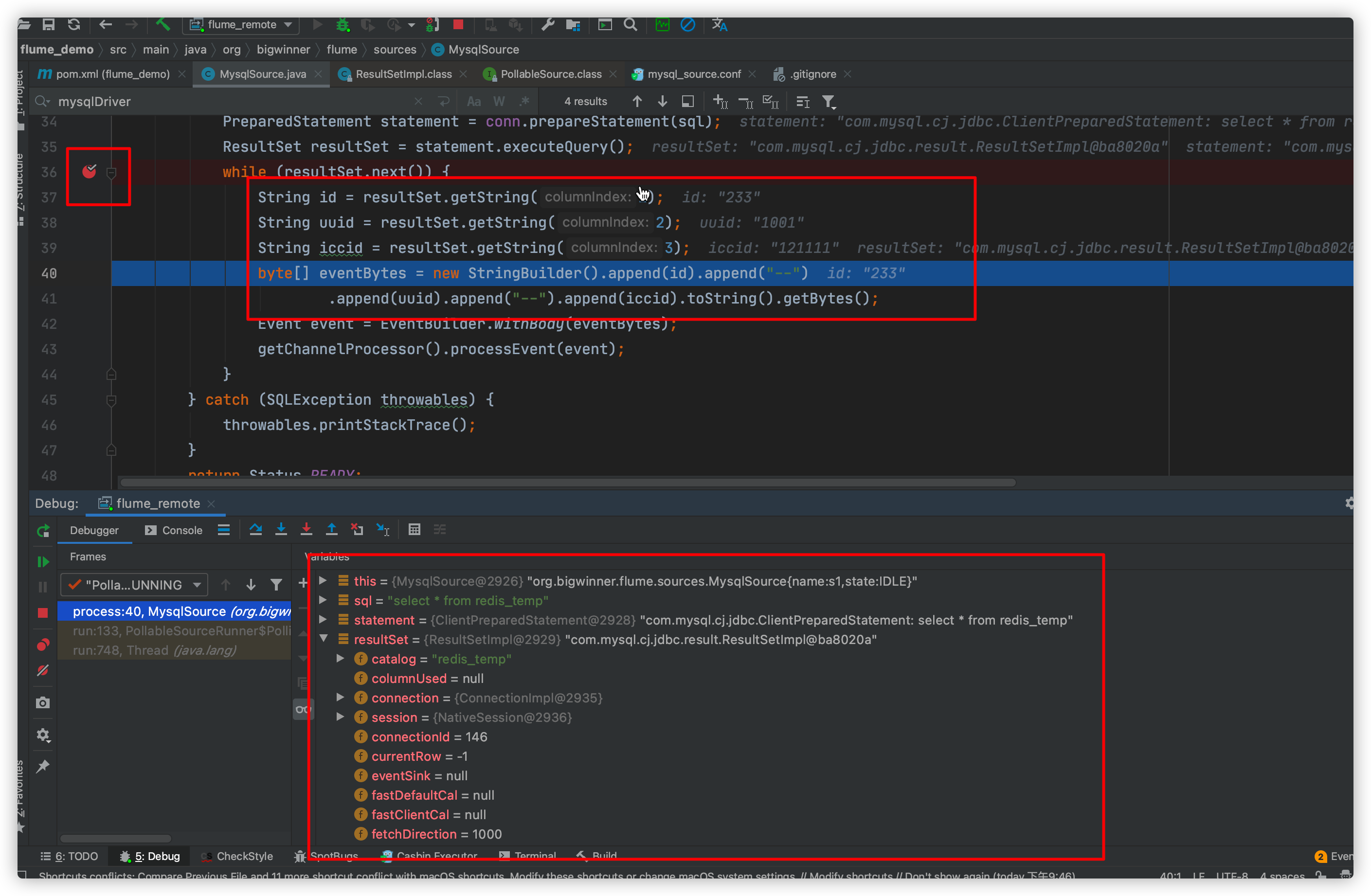The image size is (1371, 896).
Task: Toggle Words option W in search bar
Action: pyautogui.click(x=499, y=101)
